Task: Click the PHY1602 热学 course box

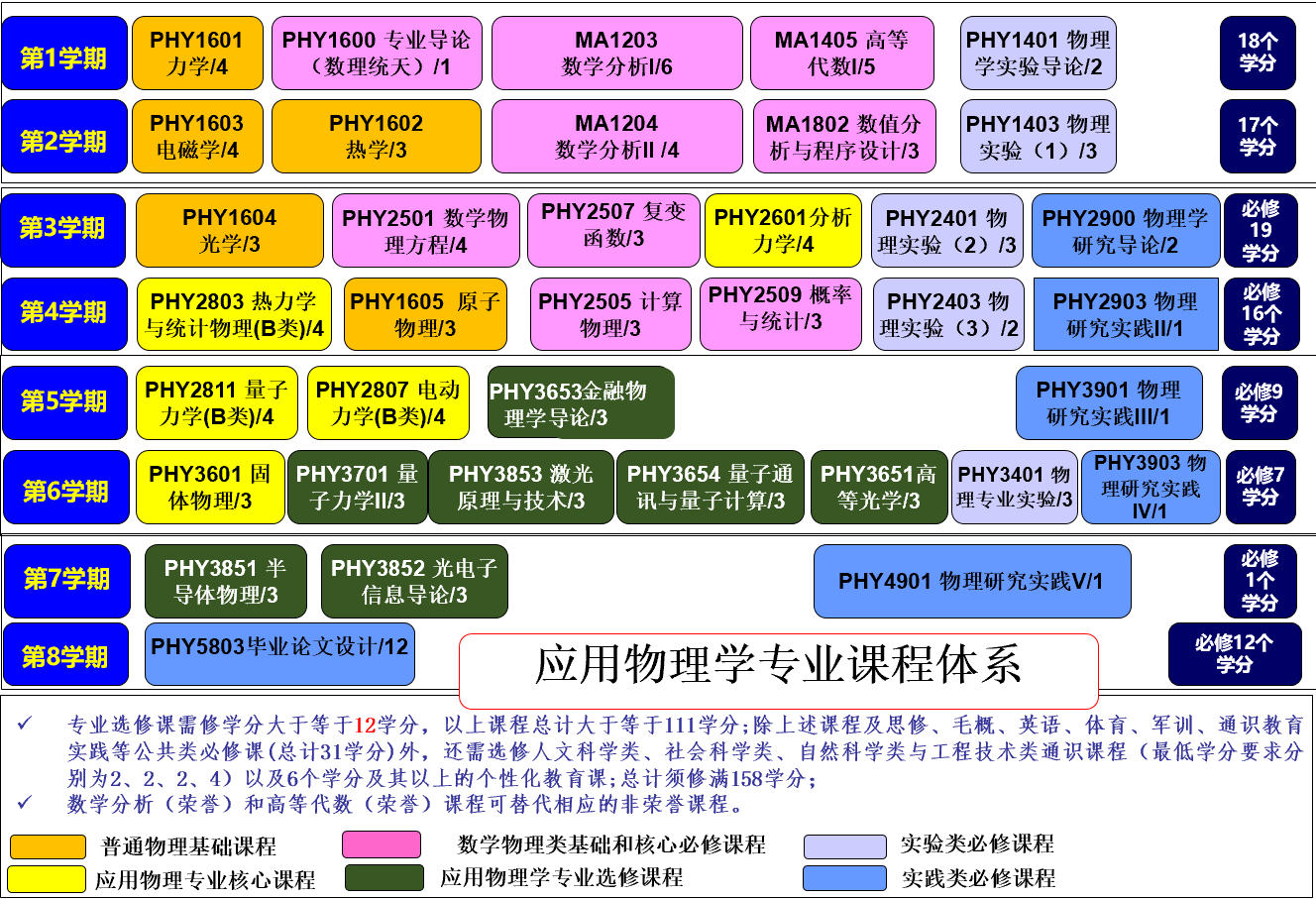Action: pos(376,137)
